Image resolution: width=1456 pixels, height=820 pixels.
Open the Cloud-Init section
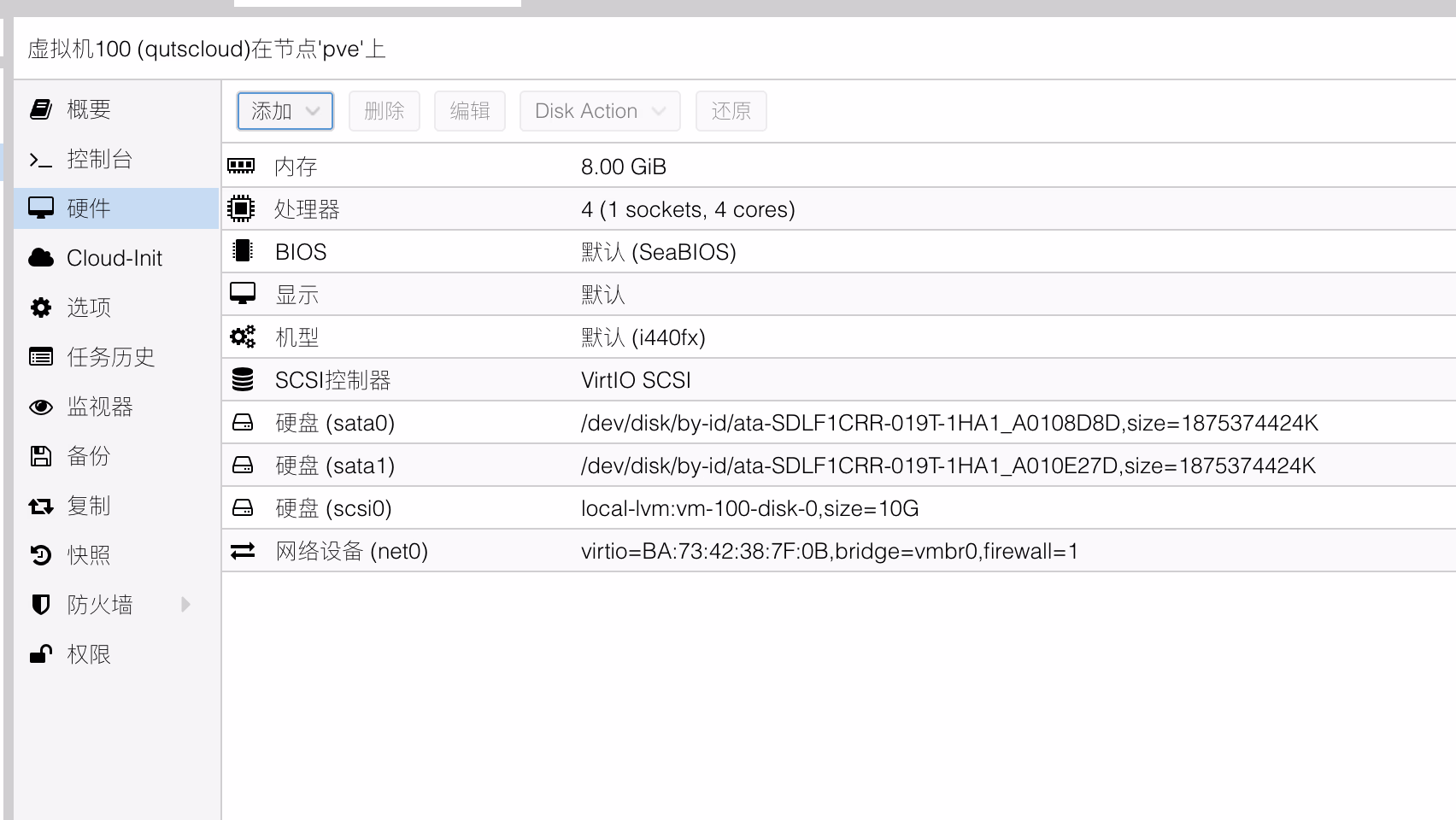click(x=114, y=258)
